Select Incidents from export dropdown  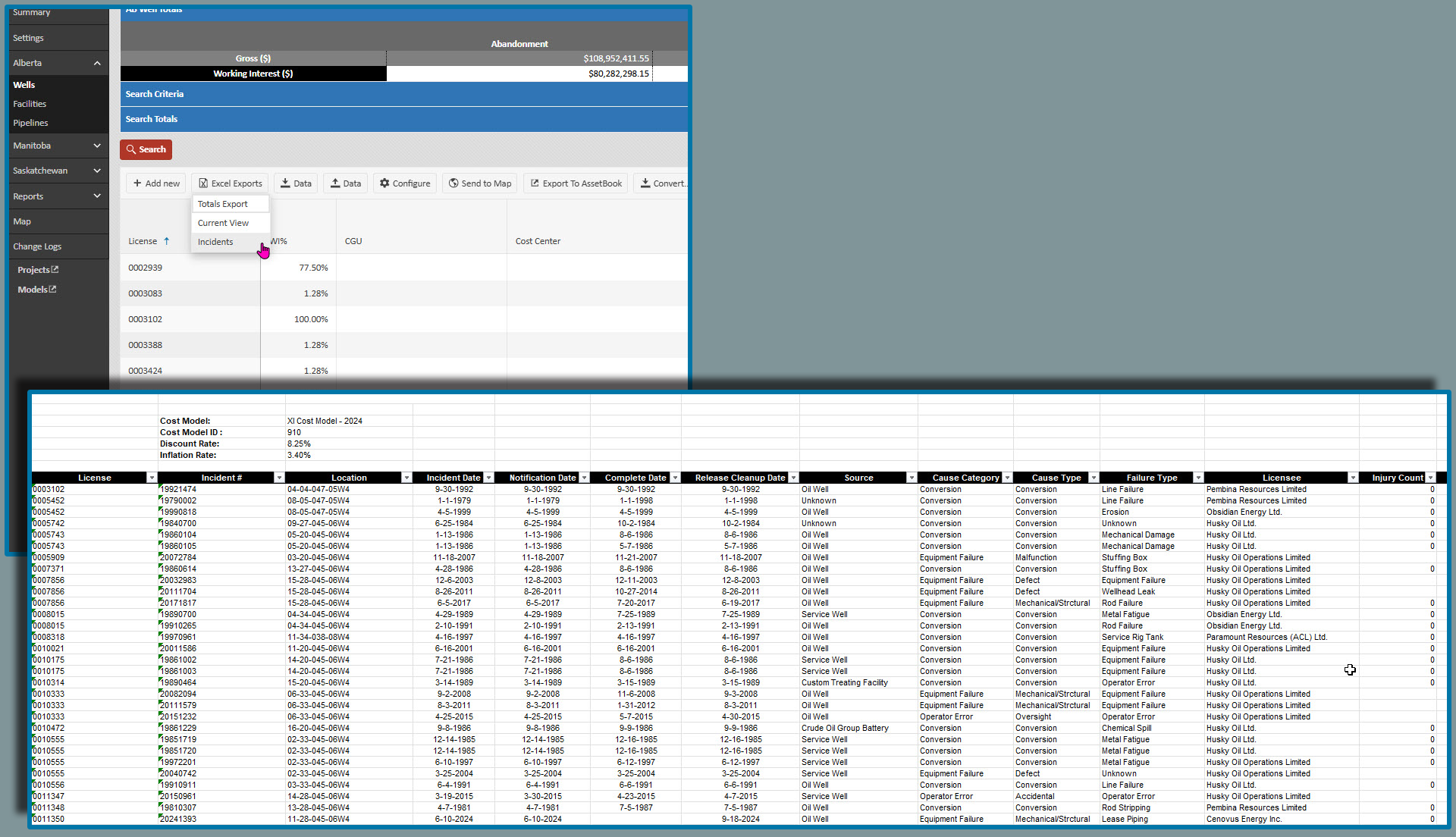(215, 242)
